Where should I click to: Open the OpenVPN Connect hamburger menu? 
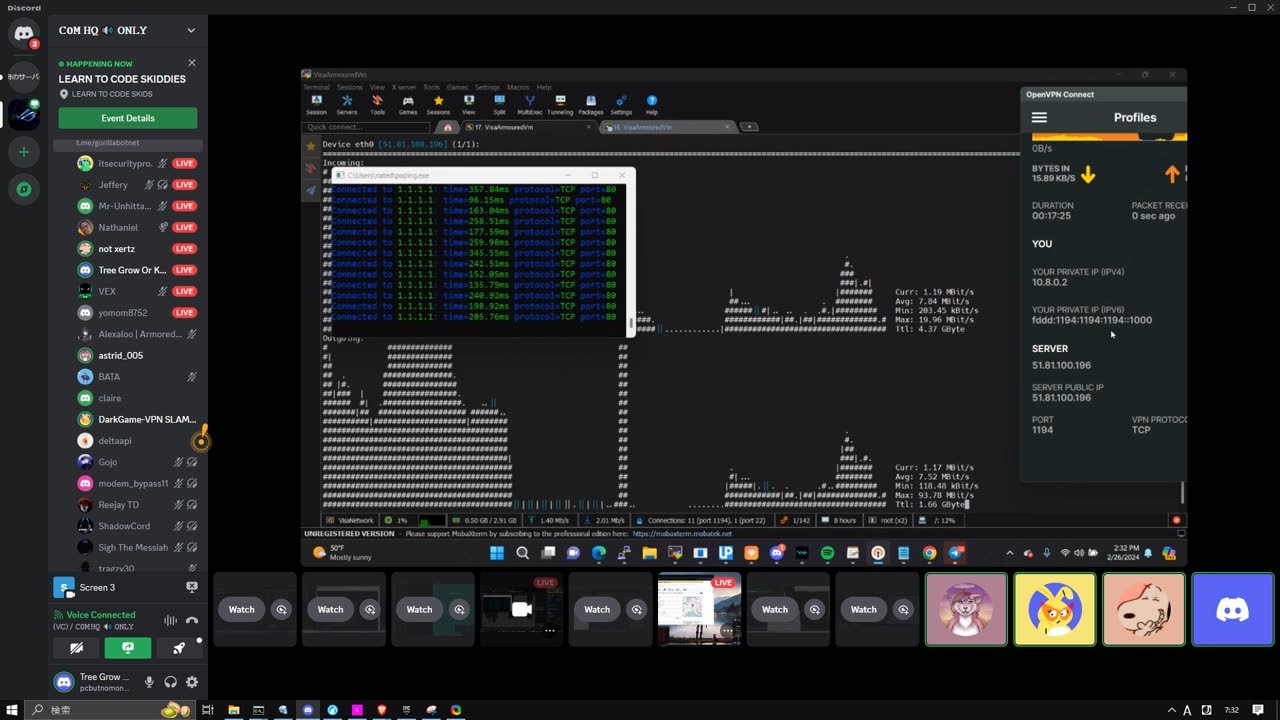tap(1039, 117)
